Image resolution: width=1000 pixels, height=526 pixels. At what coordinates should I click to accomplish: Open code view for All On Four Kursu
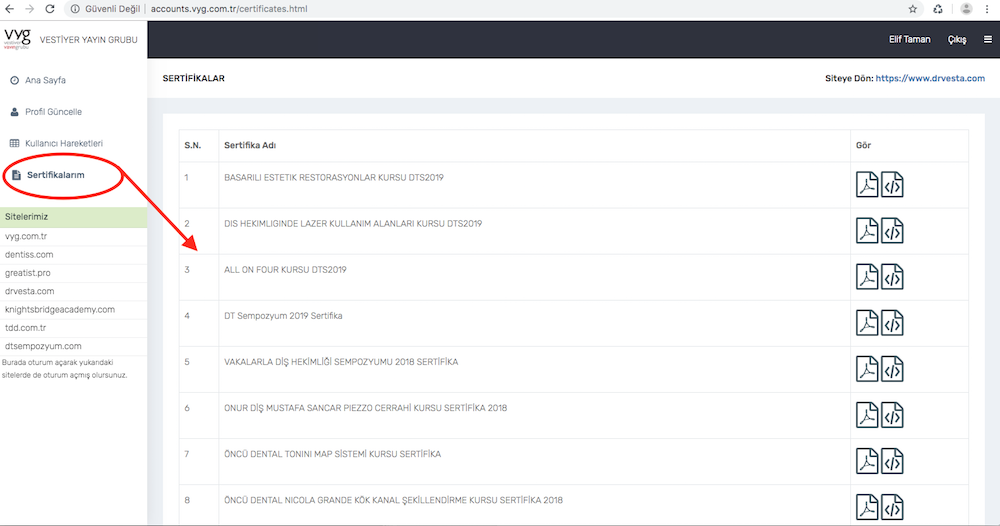pos(892,277)
